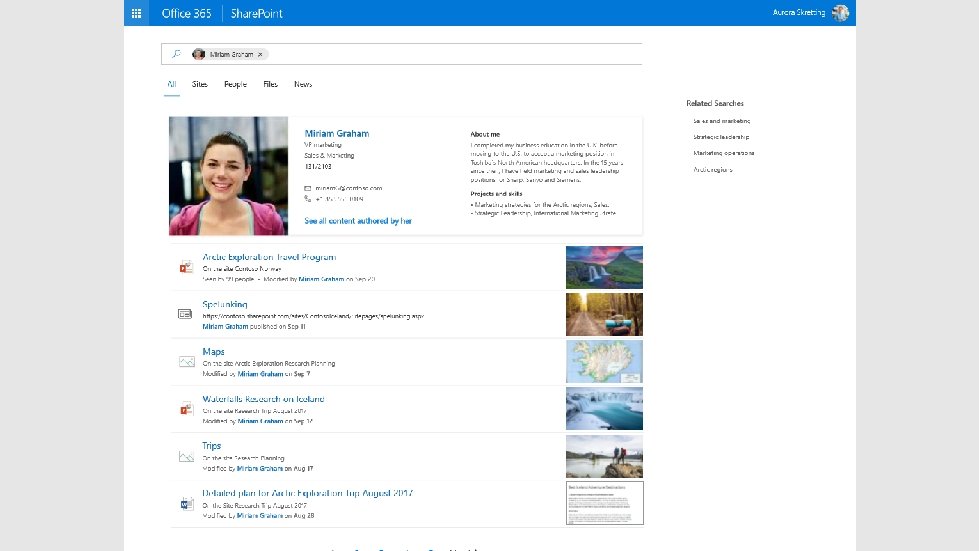The width and height of the screenshot is (979, 551).
Task: Click Strategic leadership related search
Action: 721,137
